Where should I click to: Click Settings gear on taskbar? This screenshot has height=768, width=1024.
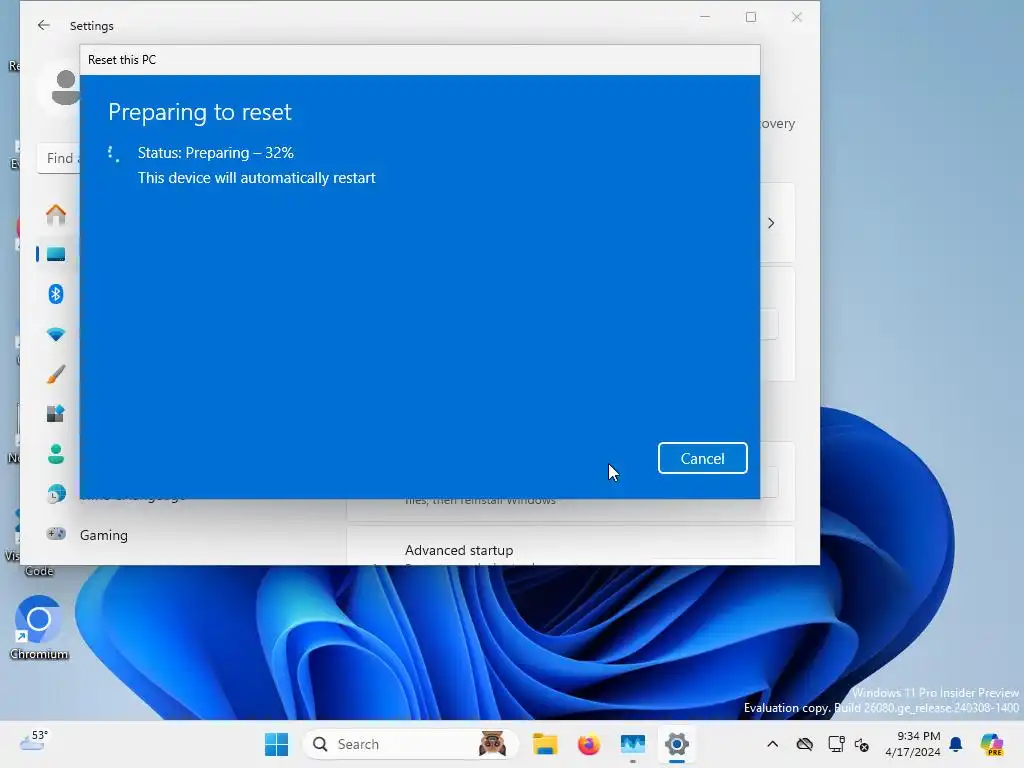tap(677, 744)
